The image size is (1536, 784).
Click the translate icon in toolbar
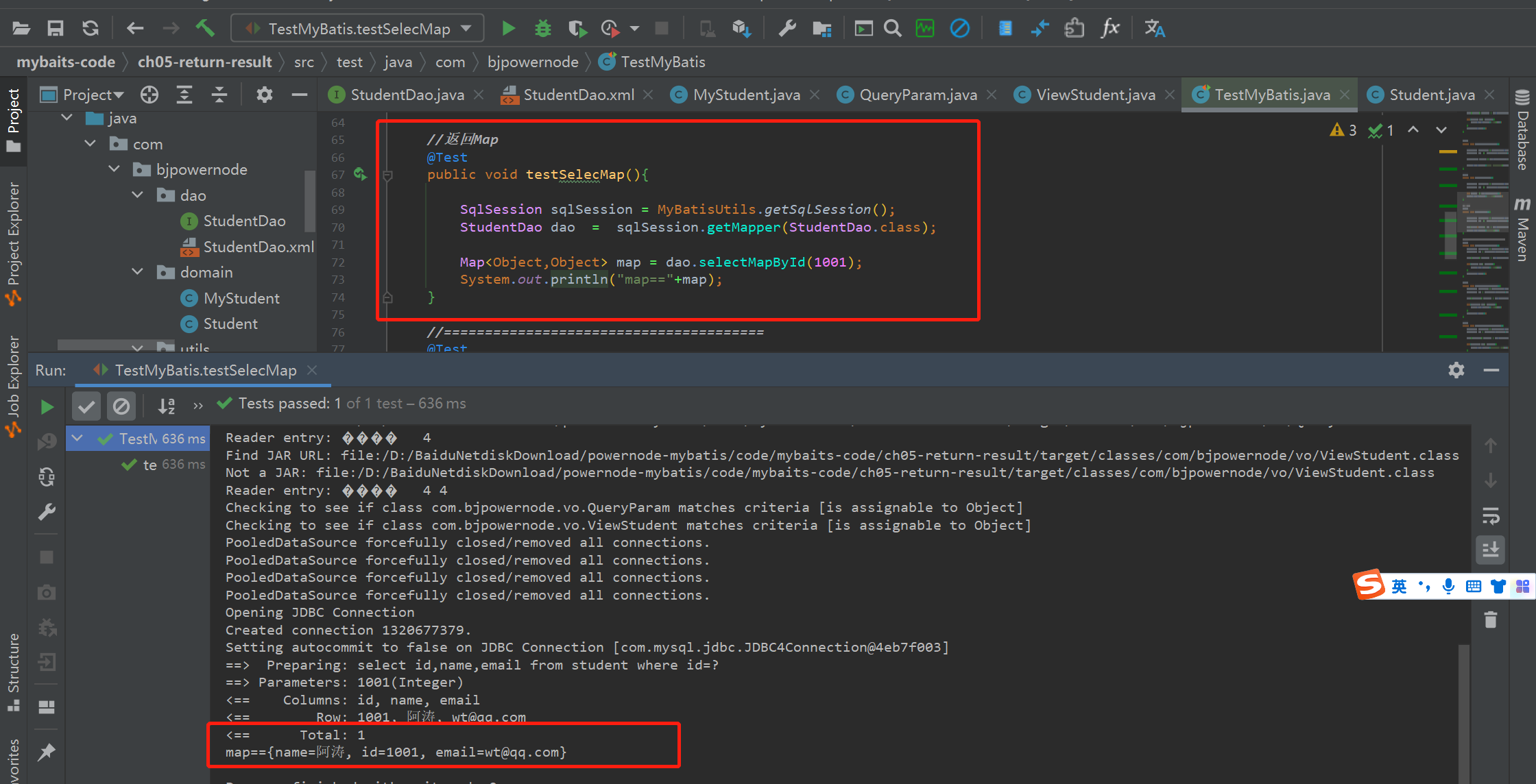pos(1154,29)
